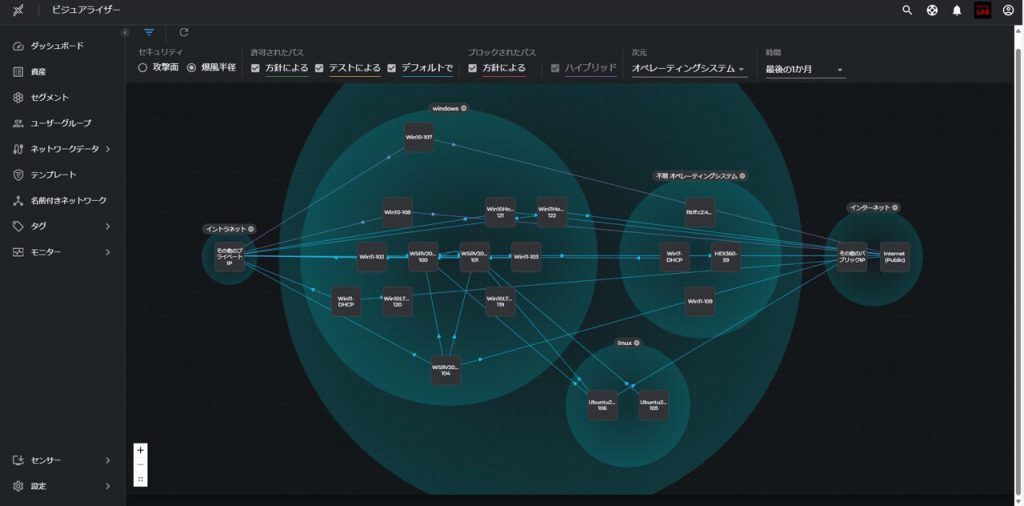Click the ダッシュボード gauge icon
The width and height of the screenshot is (1024, 506).
(x=18, y=46)
